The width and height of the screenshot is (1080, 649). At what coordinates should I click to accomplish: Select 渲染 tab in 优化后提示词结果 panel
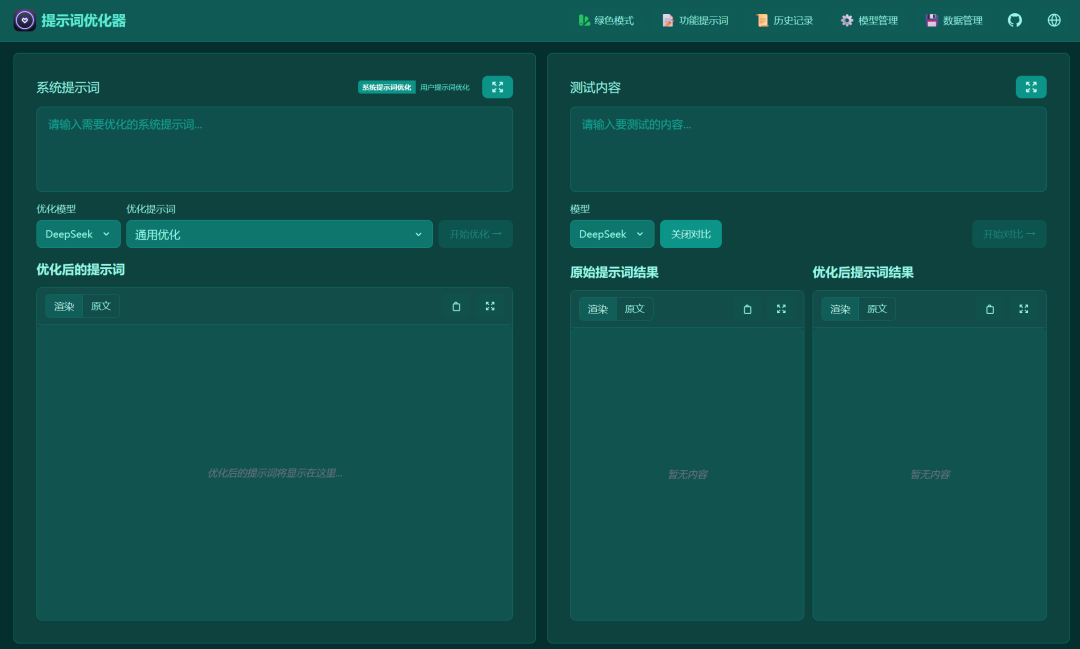point(840,309)
